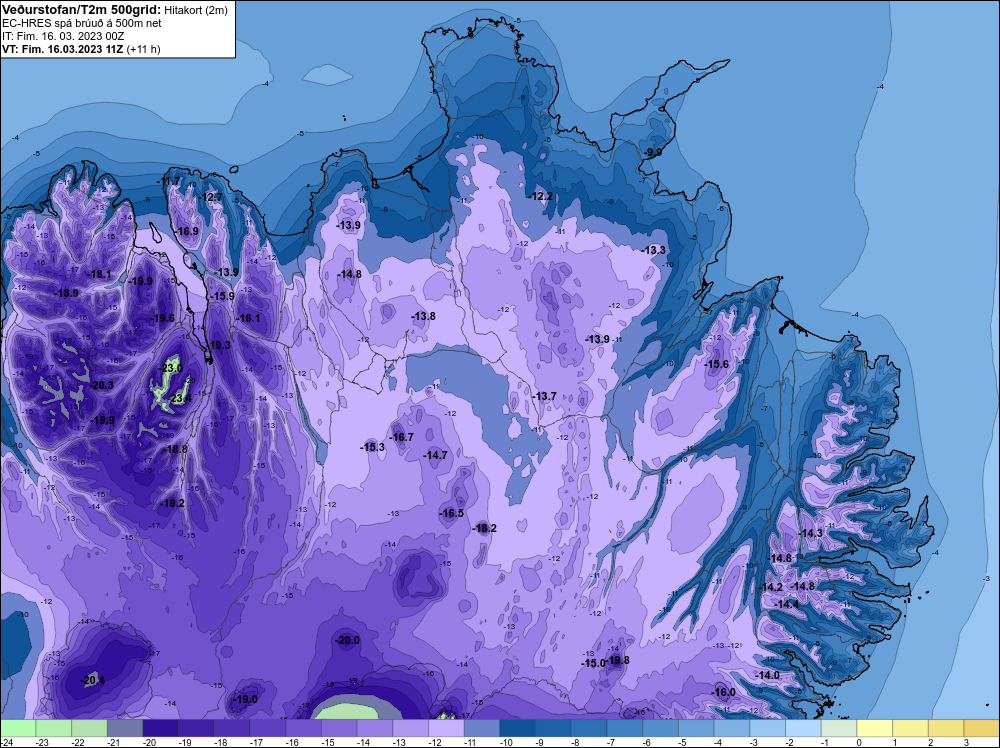
Task: Click the -13.7 temperature label
Action: [544, 396]
